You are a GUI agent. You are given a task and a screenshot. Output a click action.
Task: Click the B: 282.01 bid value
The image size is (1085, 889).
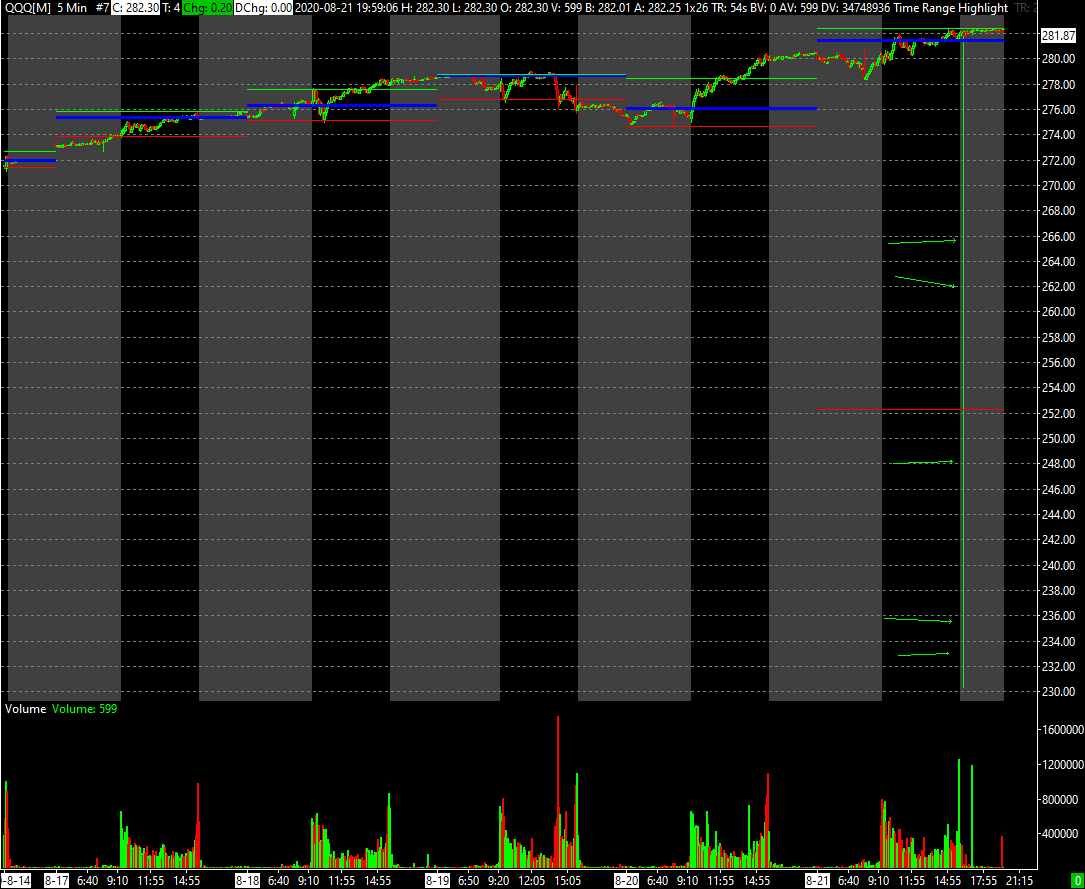pos(609,8)
